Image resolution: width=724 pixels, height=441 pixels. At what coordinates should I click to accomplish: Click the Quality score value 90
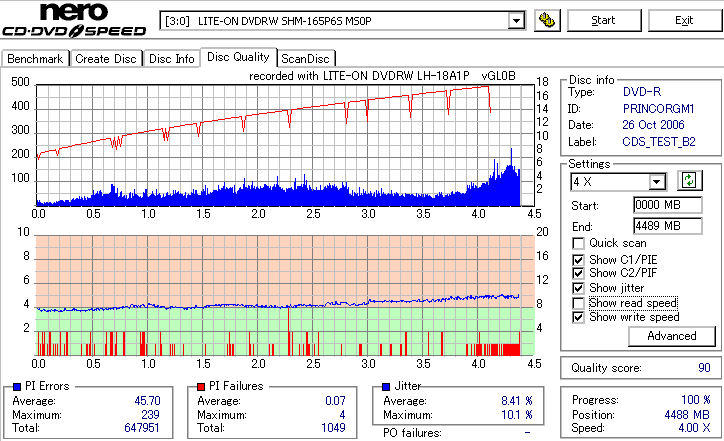[x=704, y=368]
